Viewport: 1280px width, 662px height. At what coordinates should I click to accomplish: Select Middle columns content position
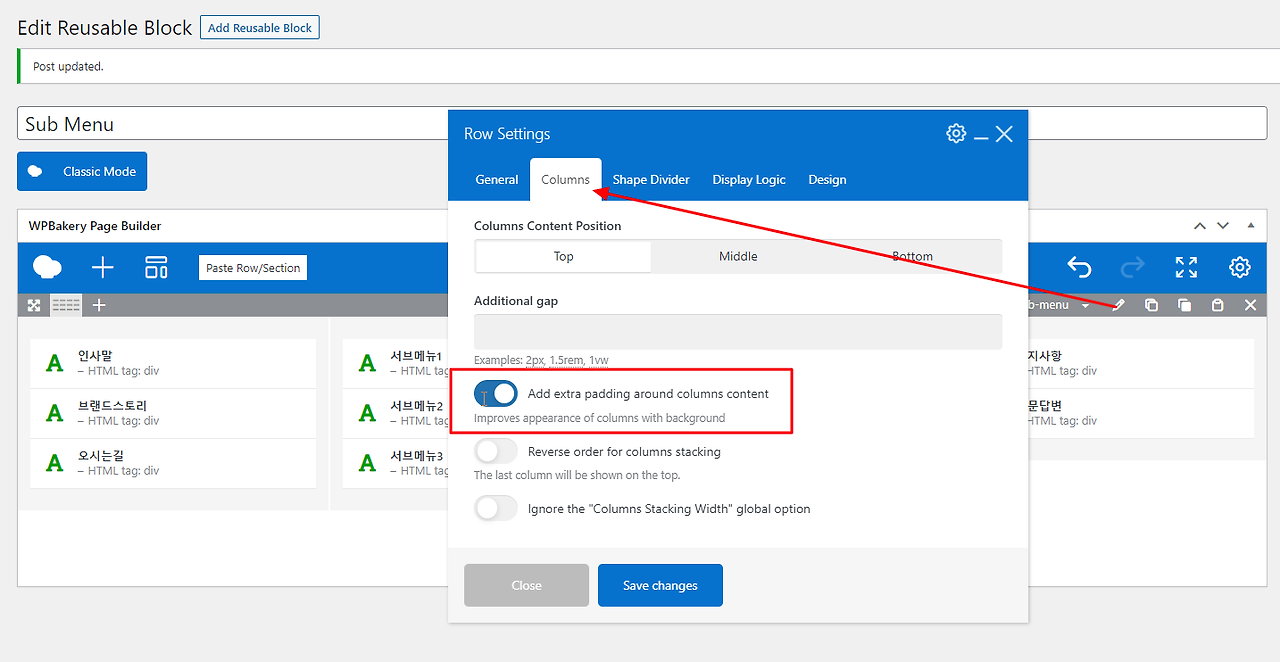click(x=738, y=256)
